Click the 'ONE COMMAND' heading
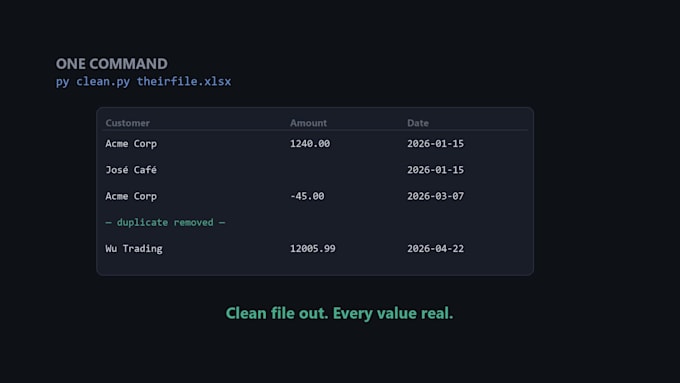This screenshot has width=680, height=383. click(111, 64)
